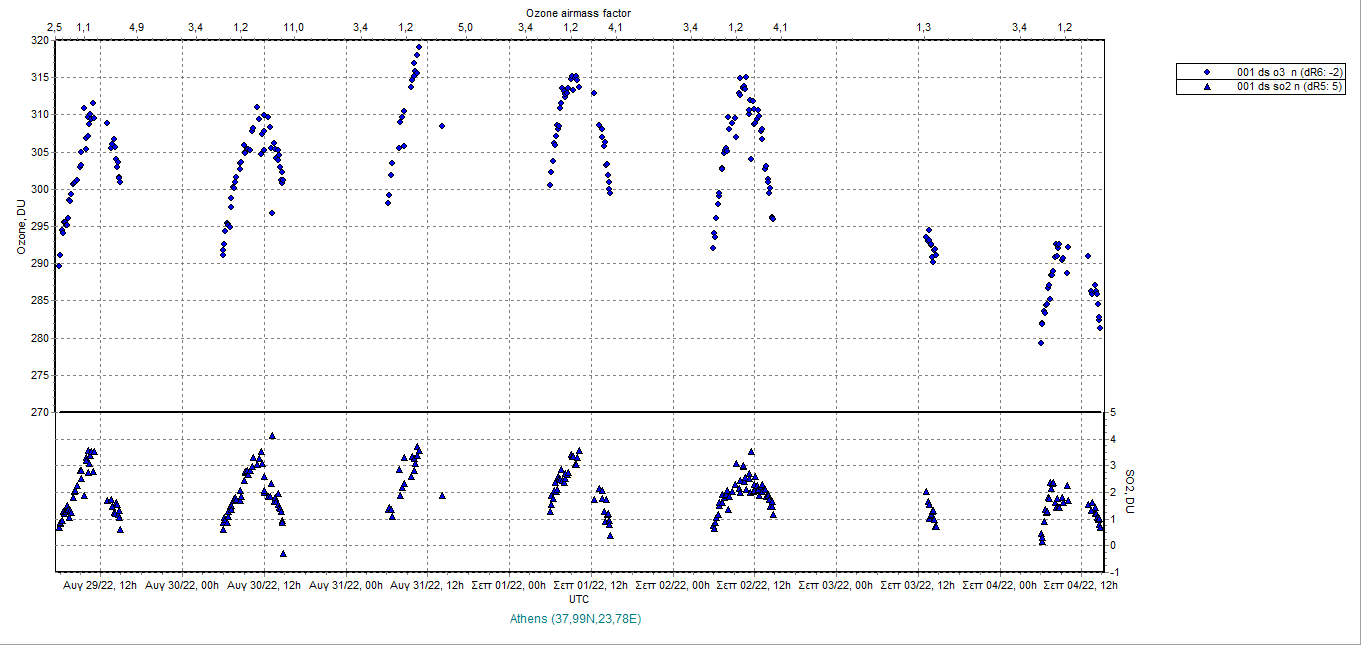The width and height of the screenshot is (1361, 645).
Task: Click the 'Σεπ 03/22, 00h' time tick label
Action: [836, 584]
